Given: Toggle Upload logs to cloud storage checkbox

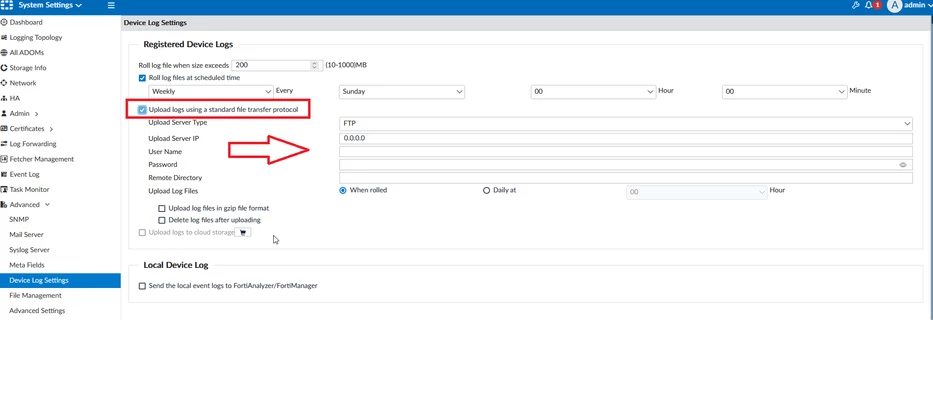Looking at the screenshot, I should (142, 233).
